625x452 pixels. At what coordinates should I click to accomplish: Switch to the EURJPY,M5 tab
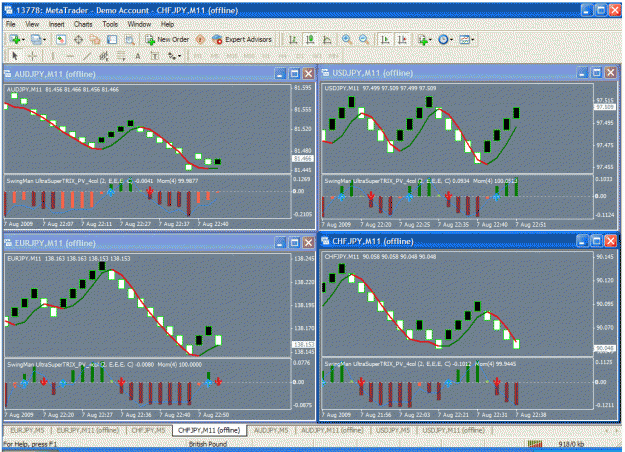[27, 430]
